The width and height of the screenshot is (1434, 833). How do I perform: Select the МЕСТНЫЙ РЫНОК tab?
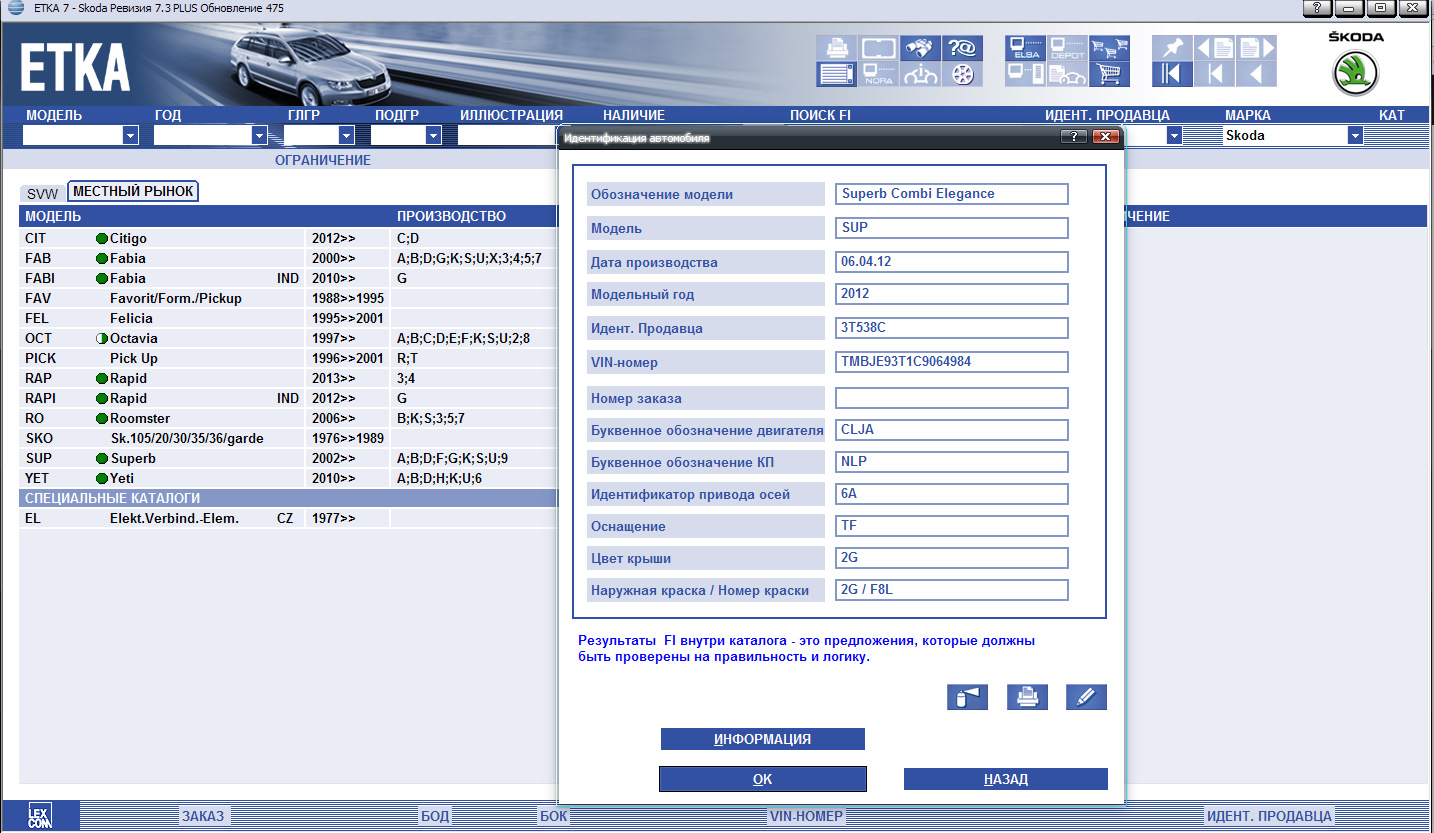click(133, 191)
